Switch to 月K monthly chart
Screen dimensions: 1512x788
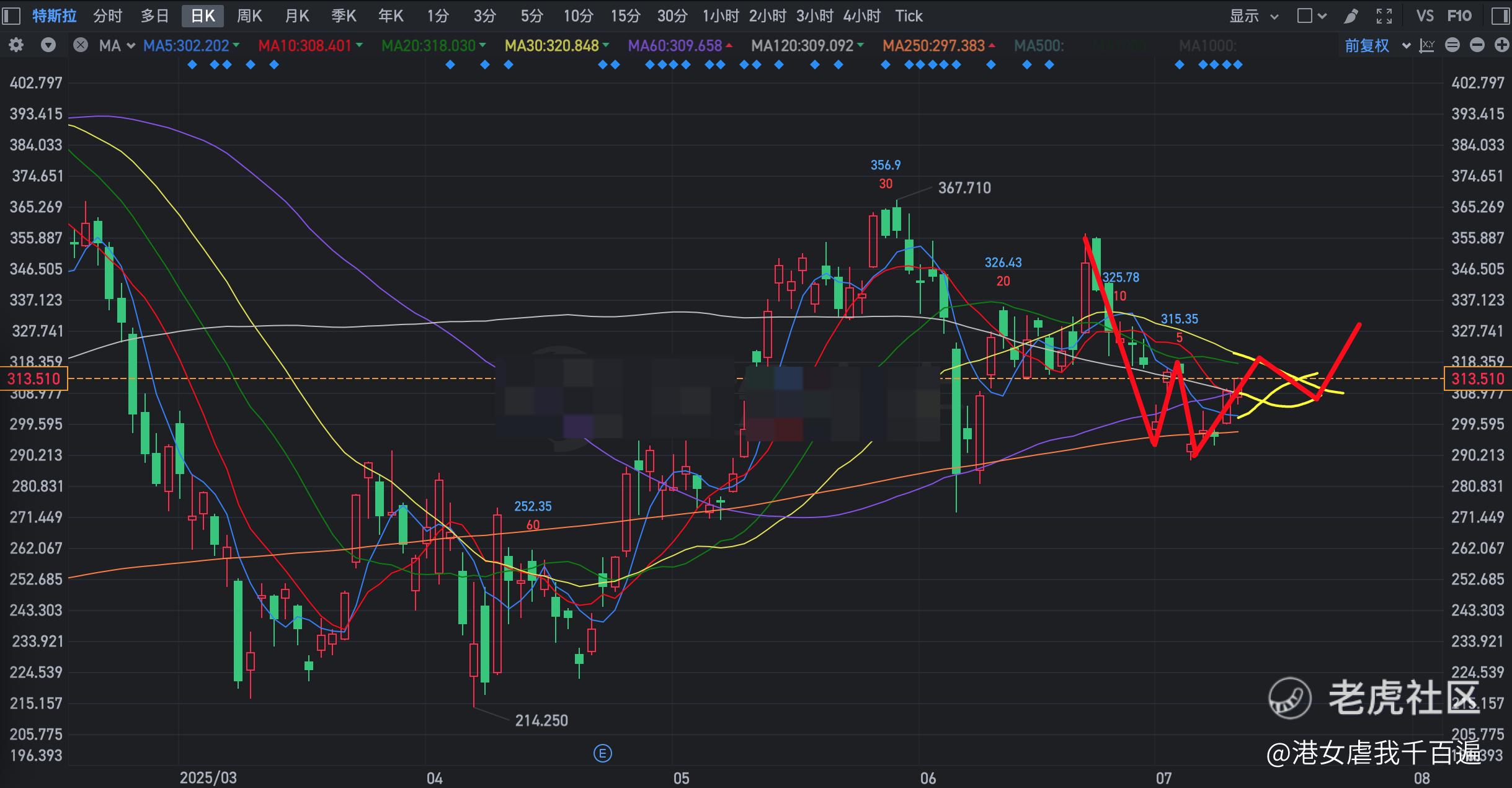click(x=296, y=16)
